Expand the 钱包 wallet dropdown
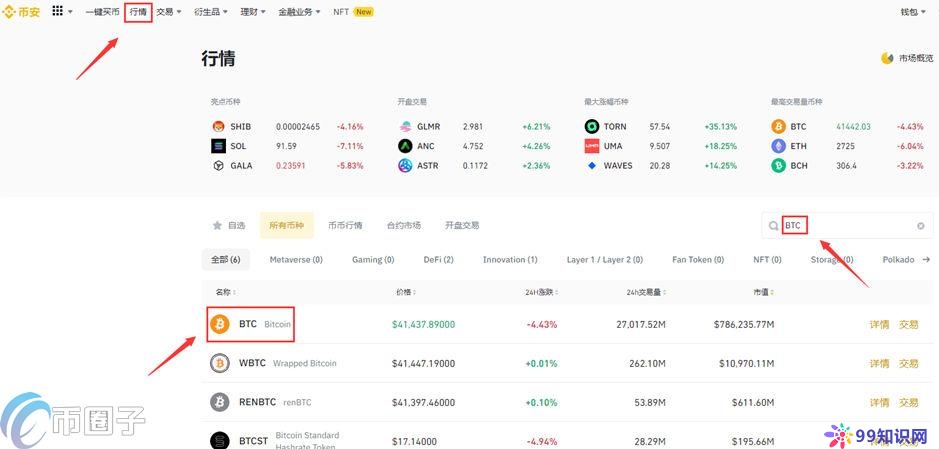The width and height of the screenshot is (939, 449). coord(913,12)
